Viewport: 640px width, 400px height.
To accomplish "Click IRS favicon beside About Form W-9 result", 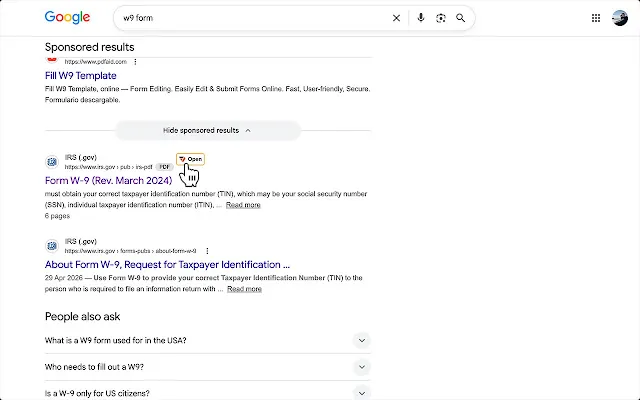I will pos(52,246).
